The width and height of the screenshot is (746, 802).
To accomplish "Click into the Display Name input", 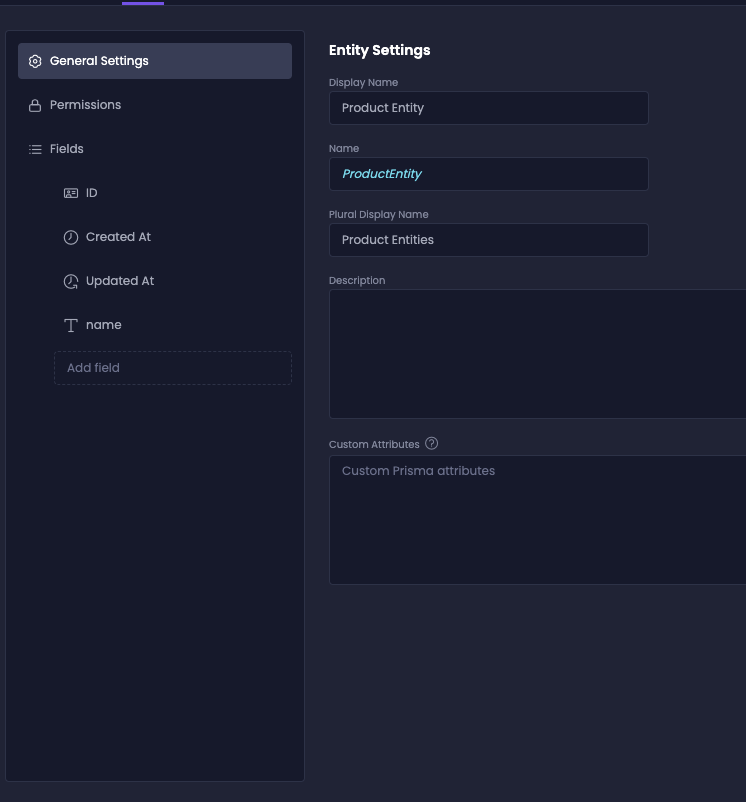I will pos(489,108).
